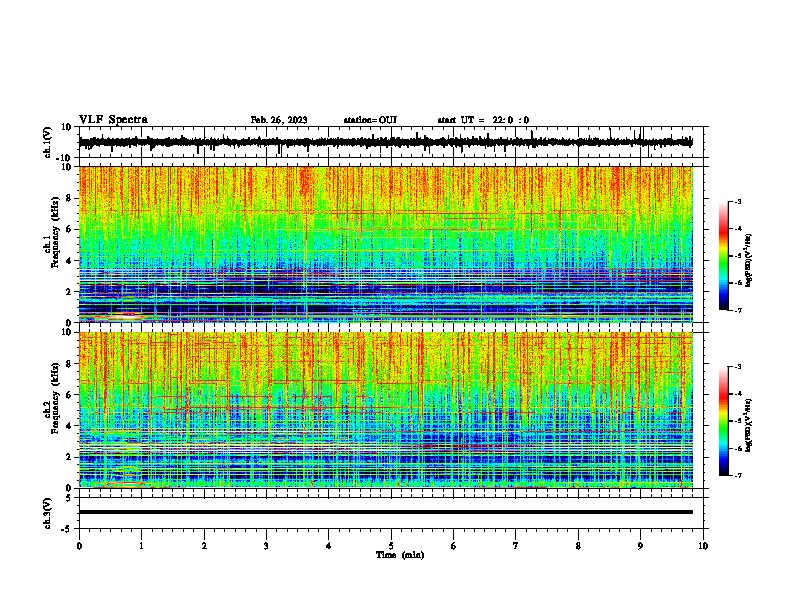Click time axis tick label "5" below the ch.3 panel
Screen dimensions: 792x612
pos(391,546)
